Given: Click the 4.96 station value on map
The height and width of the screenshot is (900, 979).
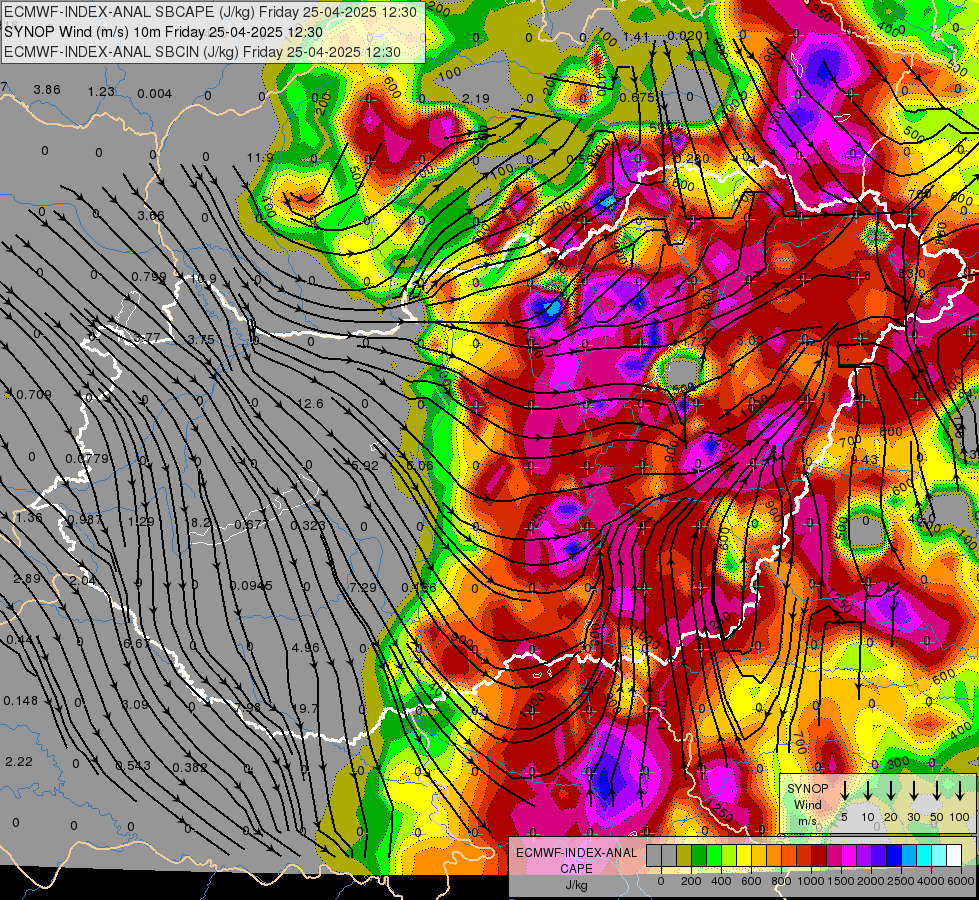Looking at the screenshot, I should point(305,648).
